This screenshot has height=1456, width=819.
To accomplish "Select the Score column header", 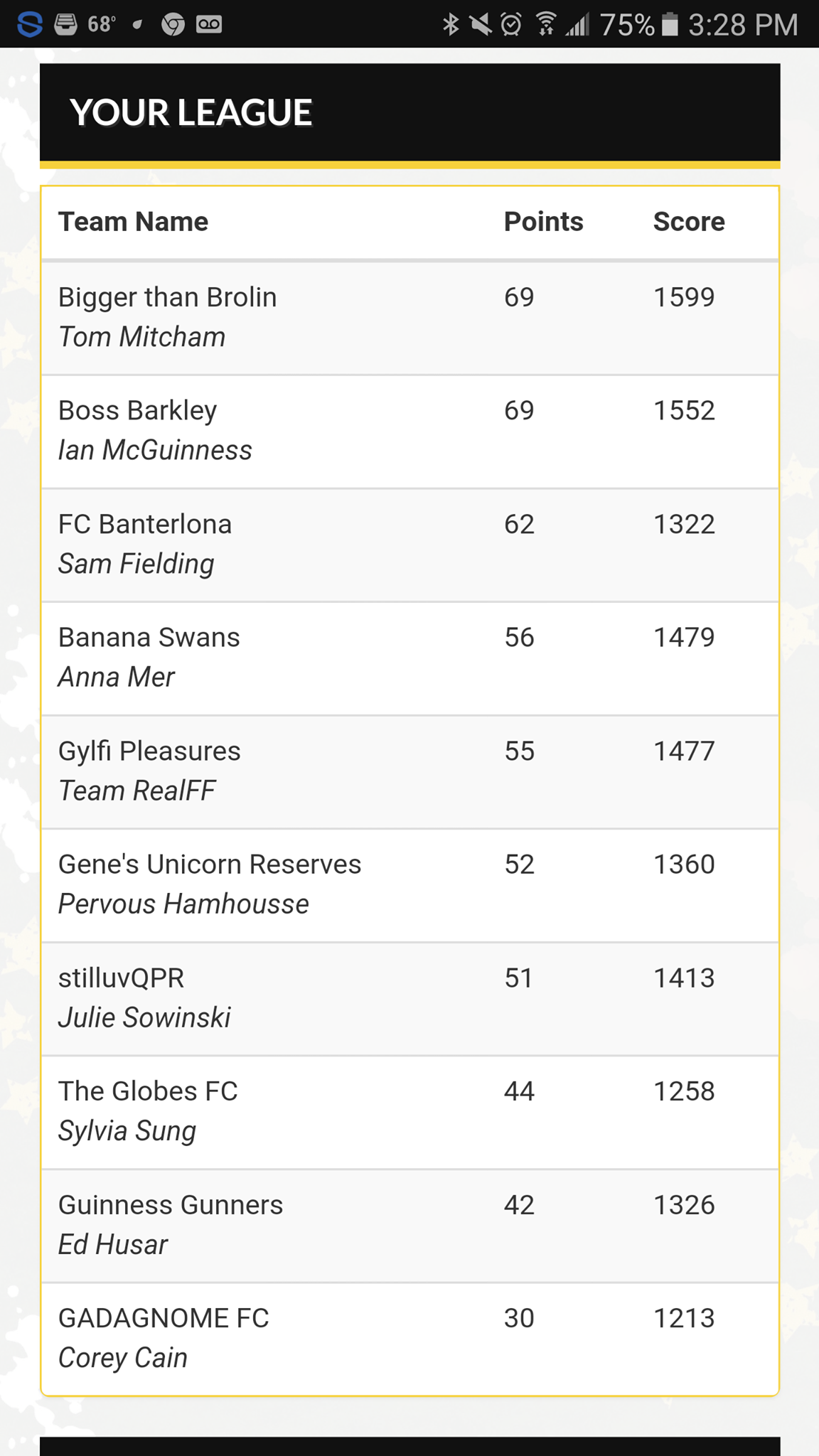I will point(689,222).
